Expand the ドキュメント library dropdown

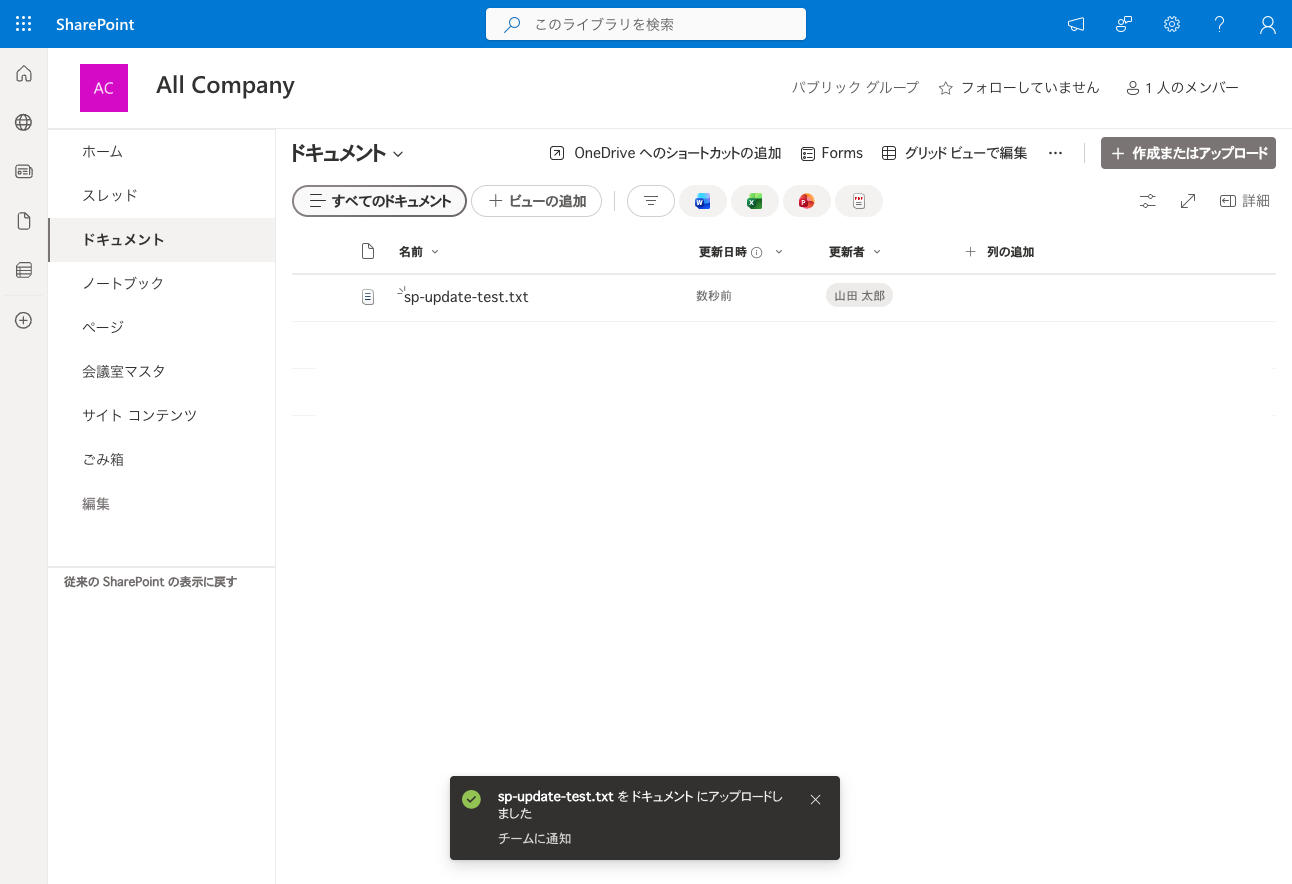pos(398,154)
